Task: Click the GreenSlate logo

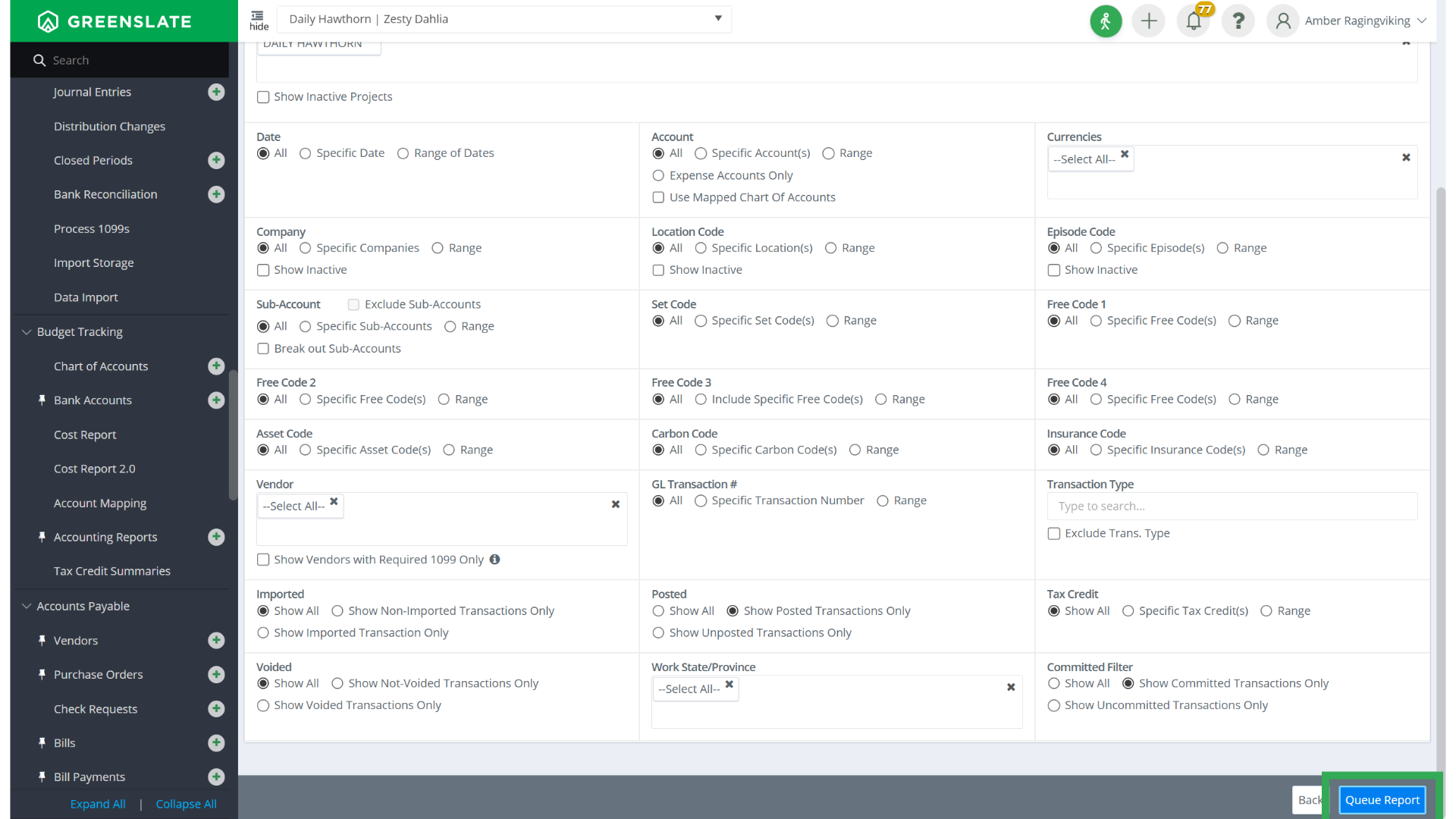Action: click(115, 21)
